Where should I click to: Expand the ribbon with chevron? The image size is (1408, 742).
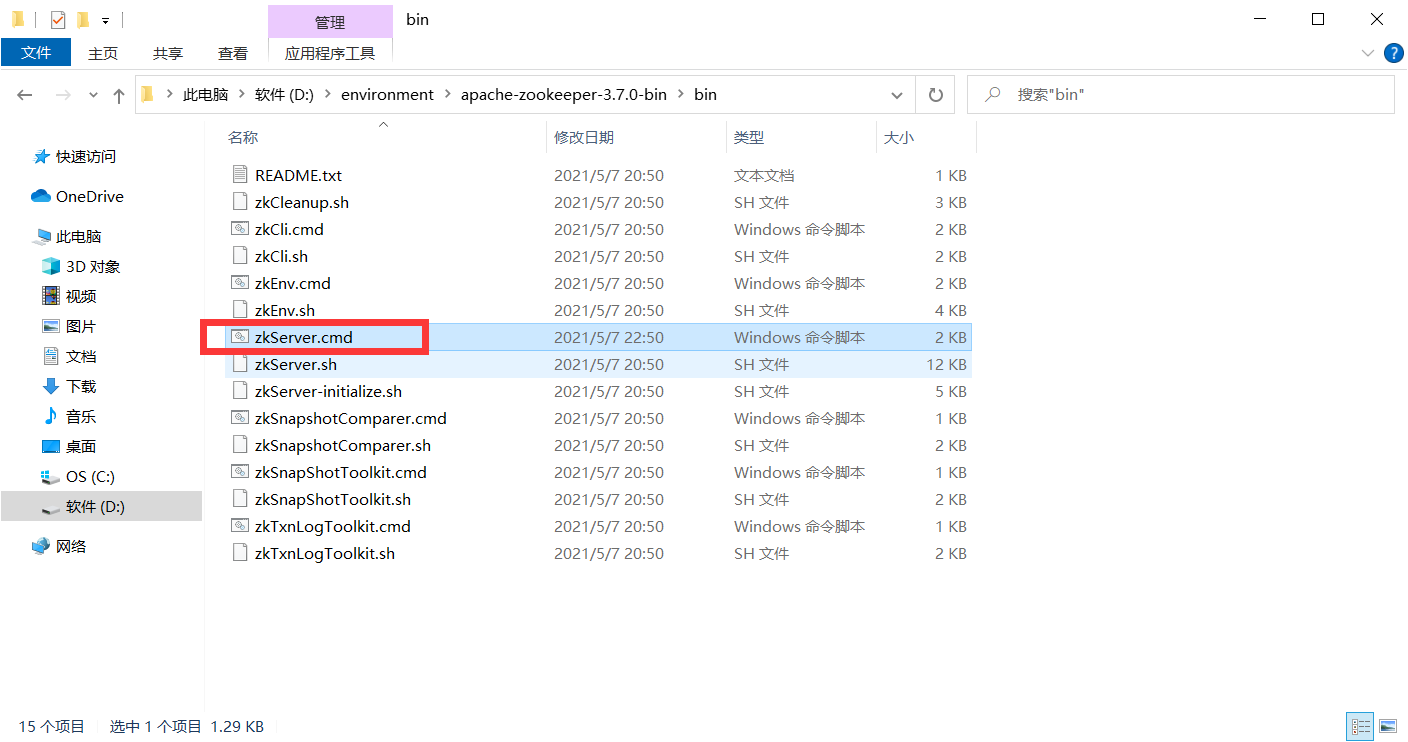tap(1367, 53)
